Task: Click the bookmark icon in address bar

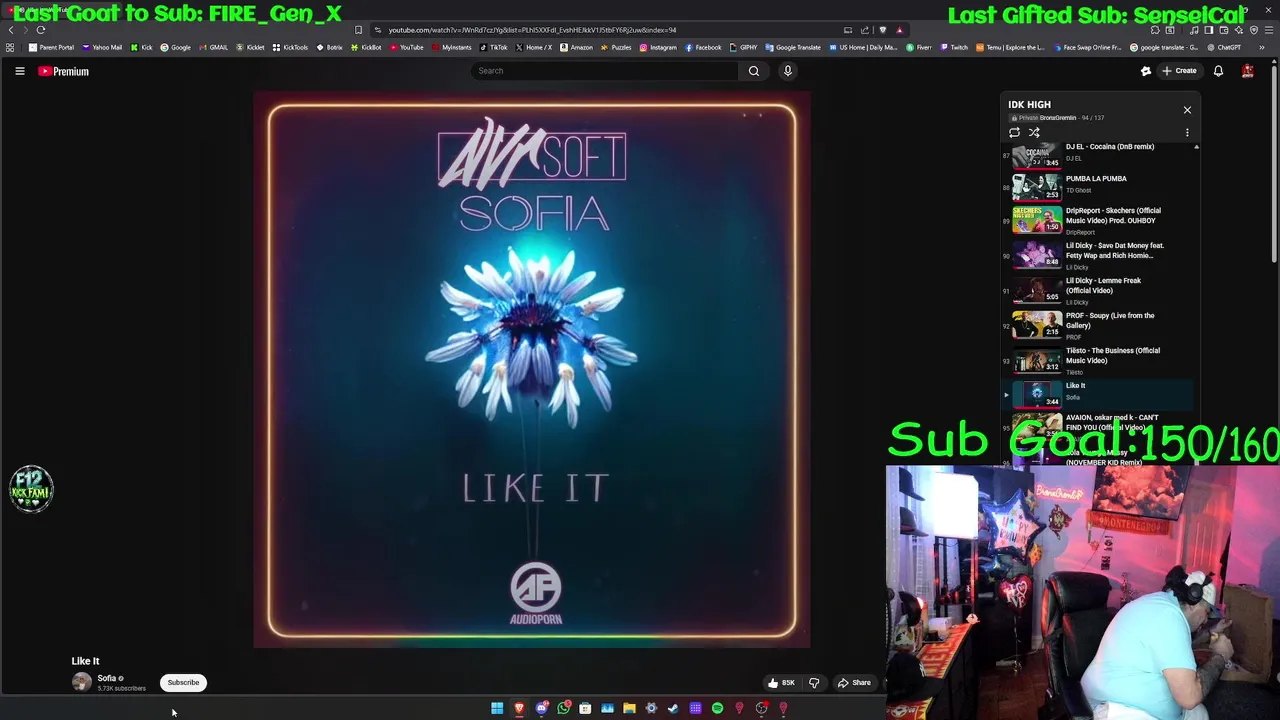Action: [x=359, y=30]
